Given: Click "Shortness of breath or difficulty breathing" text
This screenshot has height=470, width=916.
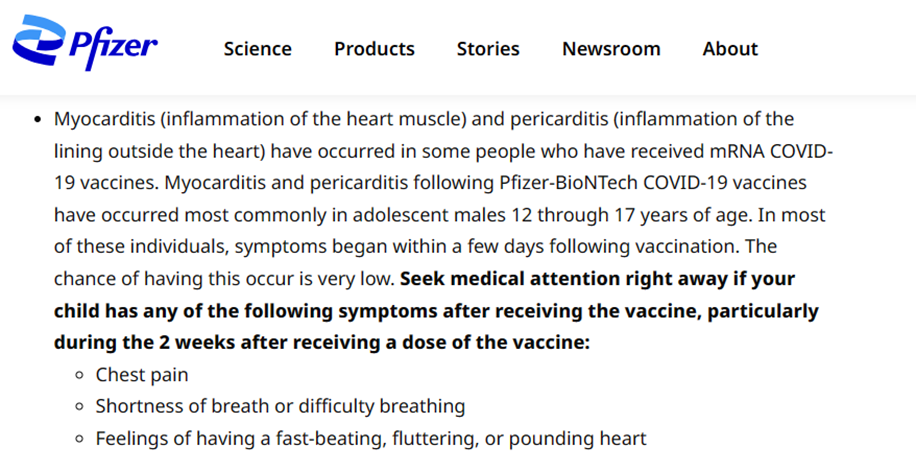Looking at the screenshot, I should point(280,406).
